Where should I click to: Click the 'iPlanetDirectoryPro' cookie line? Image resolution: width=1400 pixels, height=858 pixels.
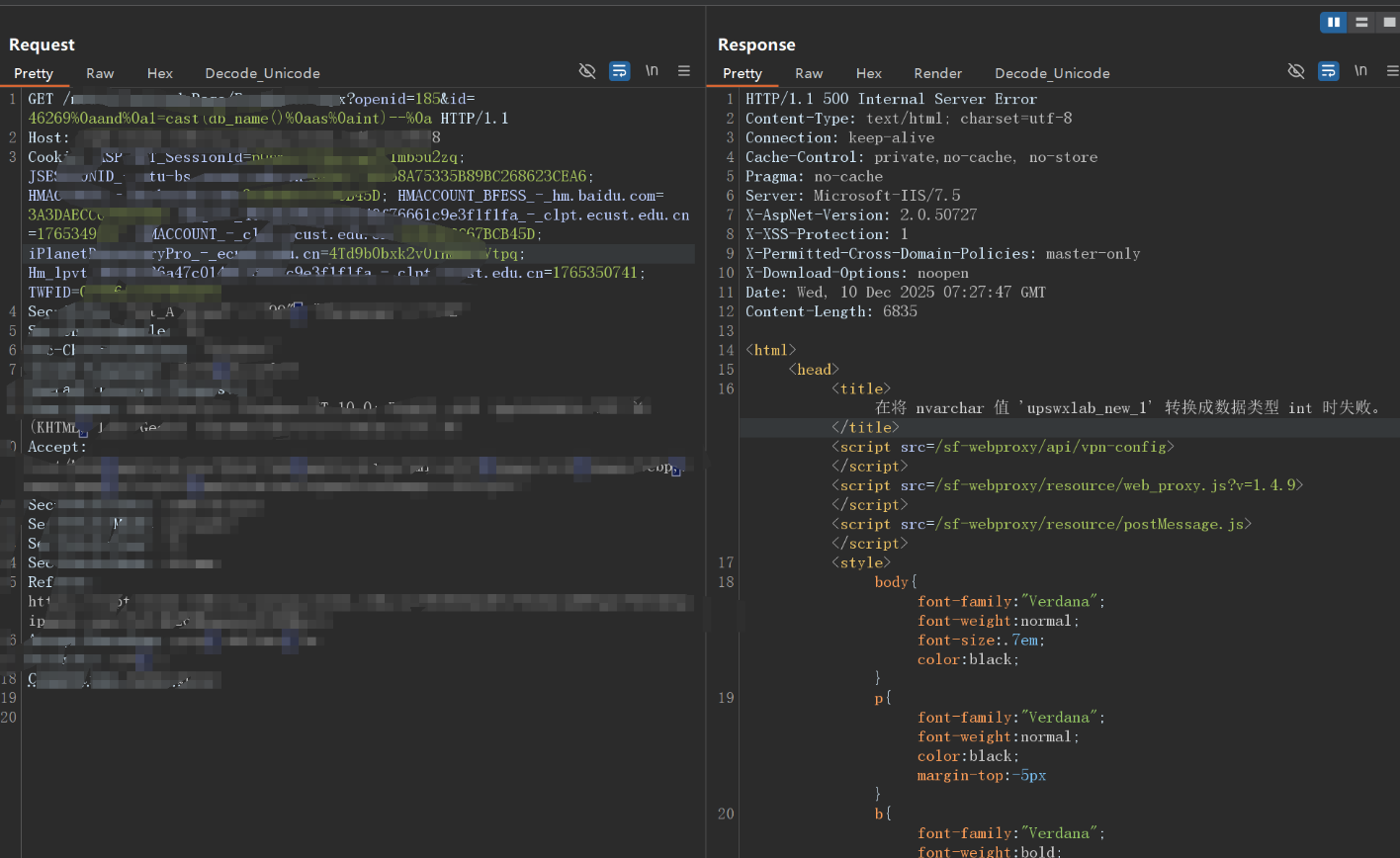[277, 253]
